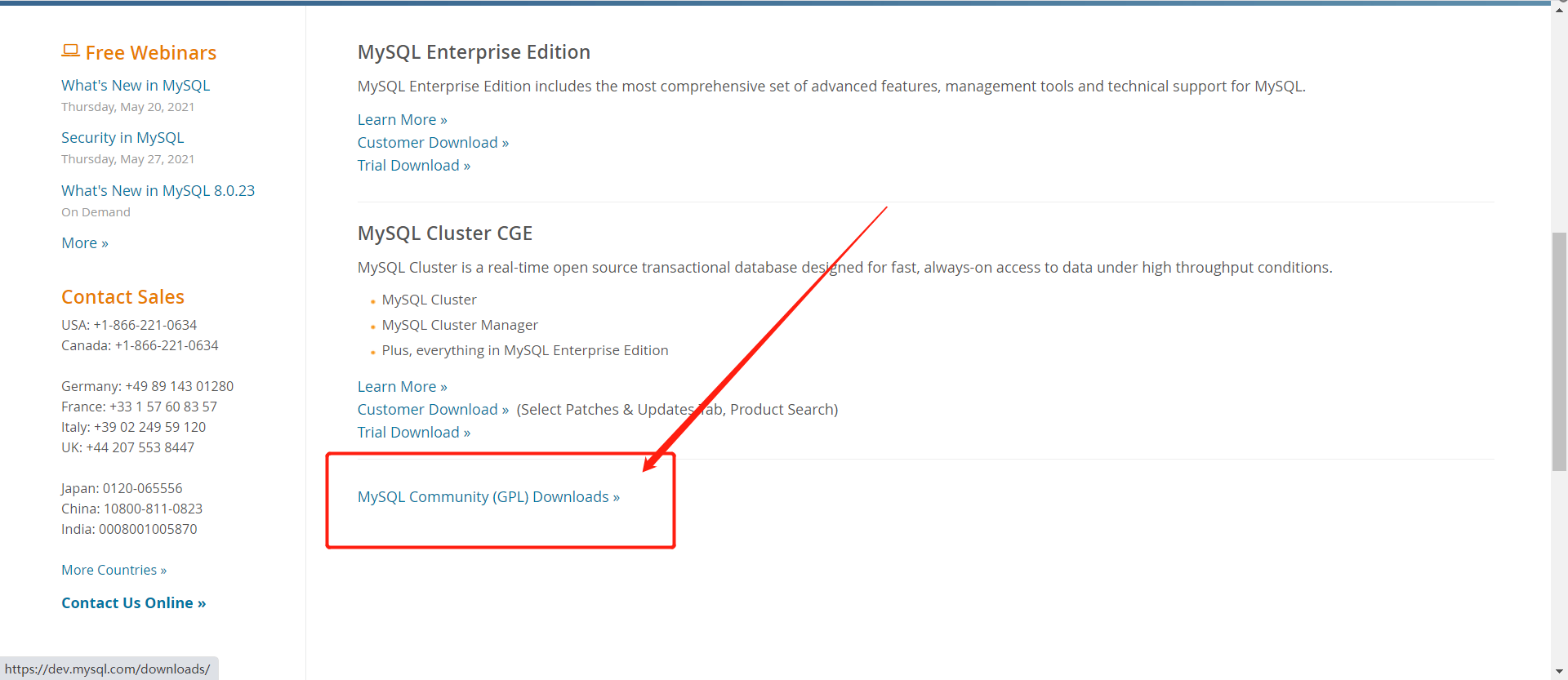Click the China phone number 10800-811-0823
This screenshot has width=1568, height=680.
point(153,509)
